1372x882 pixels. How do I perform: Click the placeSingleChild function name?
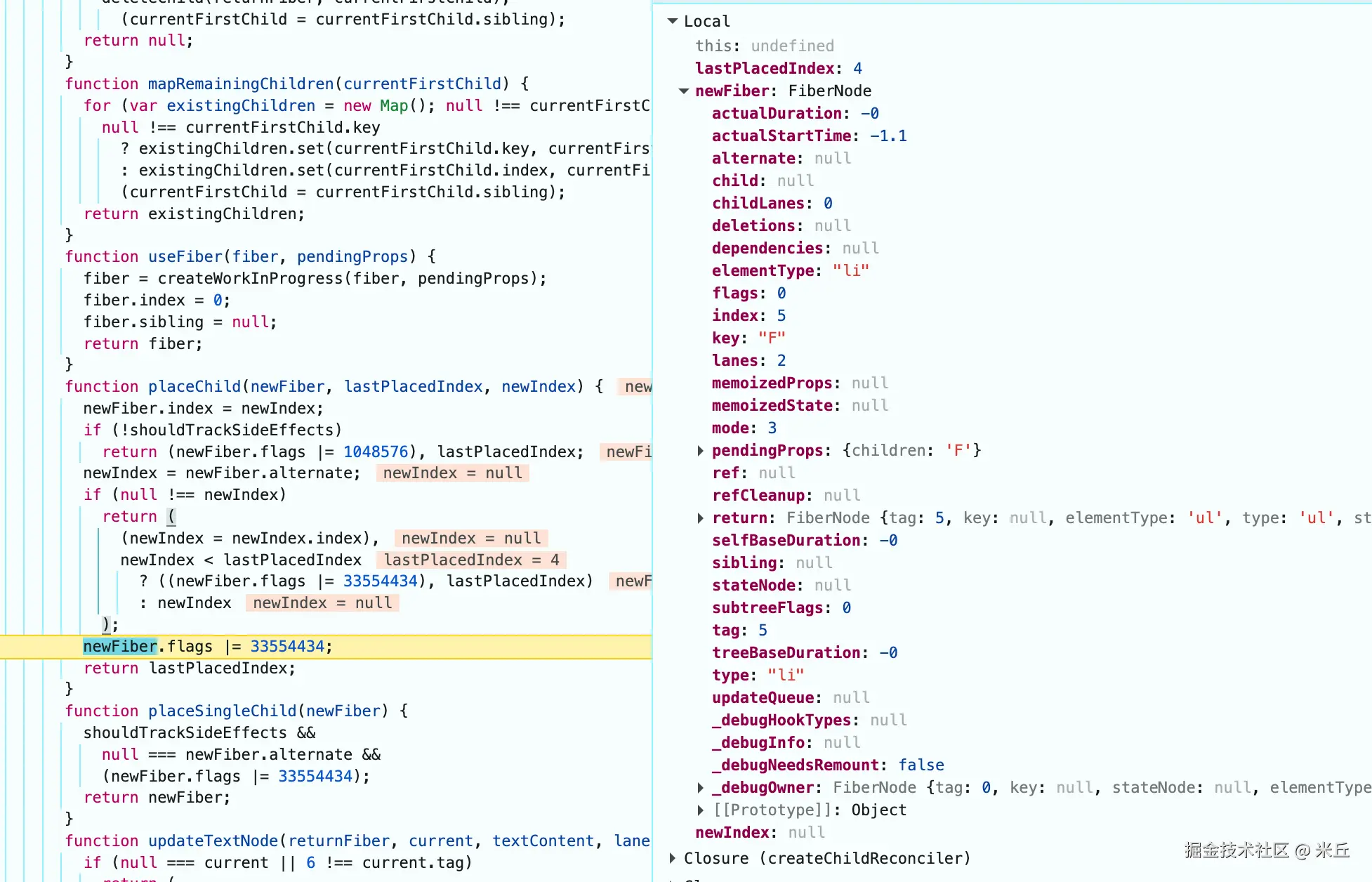[x=223, y=711]
